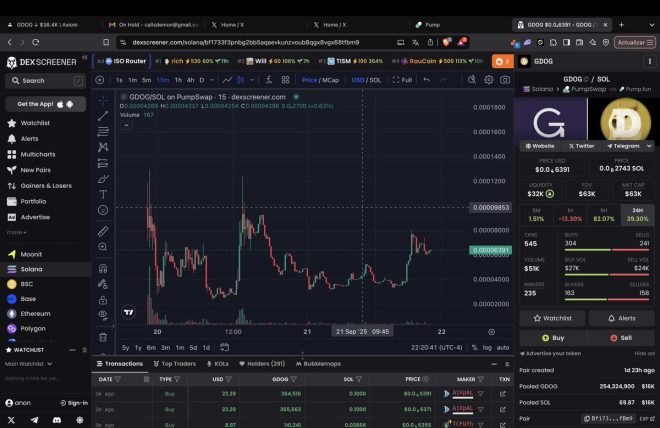This screenshot has height=428, width=660.
Task: Click the Search field in sidebar
Action: pos(45,80)
